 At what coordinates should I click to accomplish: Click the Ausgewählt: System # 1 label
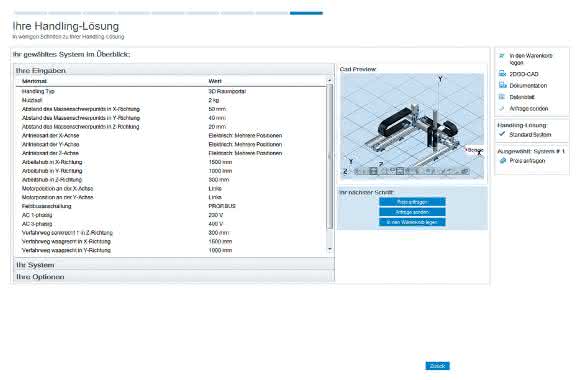pos(531,151)
